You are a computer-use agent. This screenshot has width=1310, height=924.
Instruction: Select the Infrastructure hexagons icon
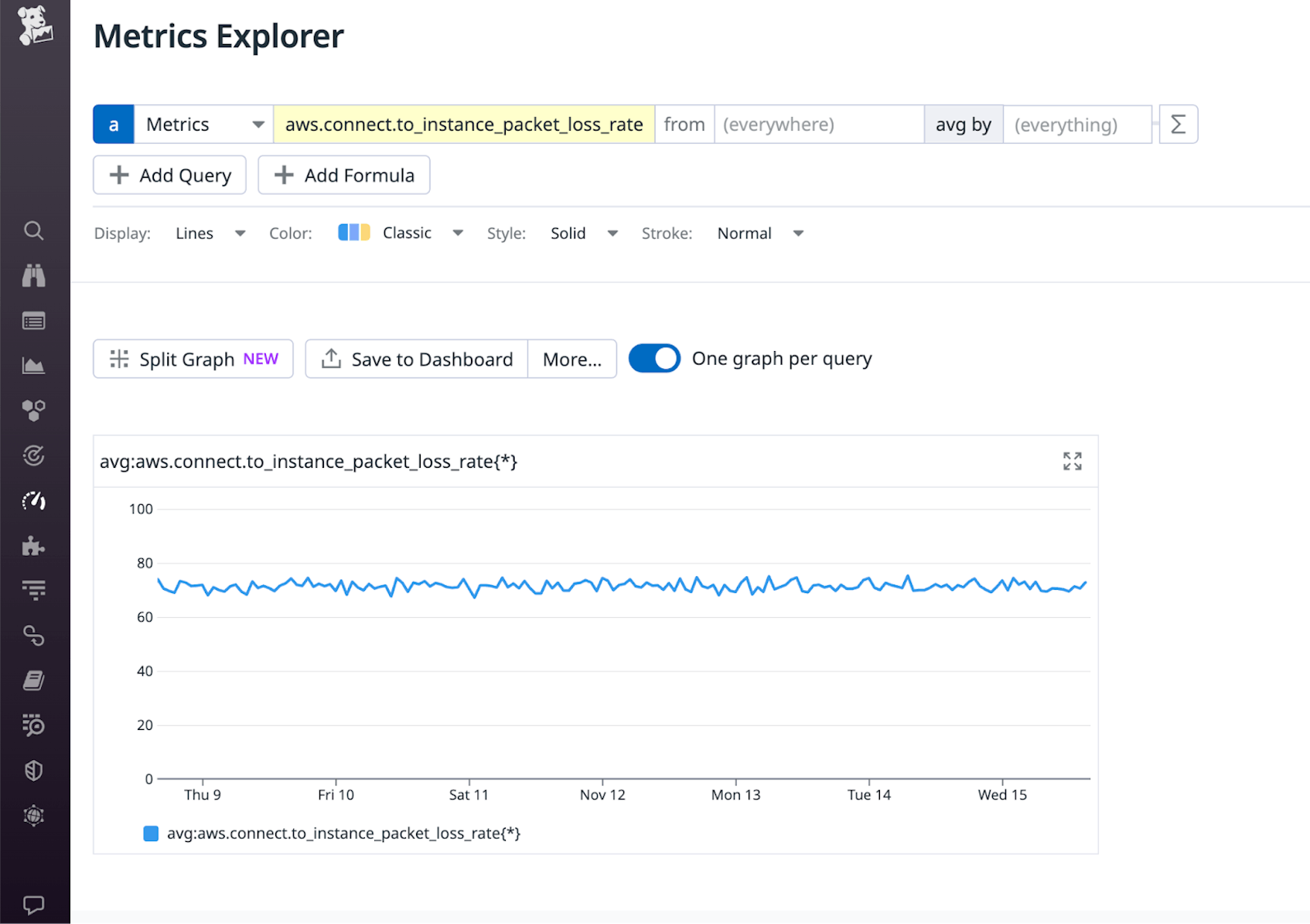click(x=34, y=410)
